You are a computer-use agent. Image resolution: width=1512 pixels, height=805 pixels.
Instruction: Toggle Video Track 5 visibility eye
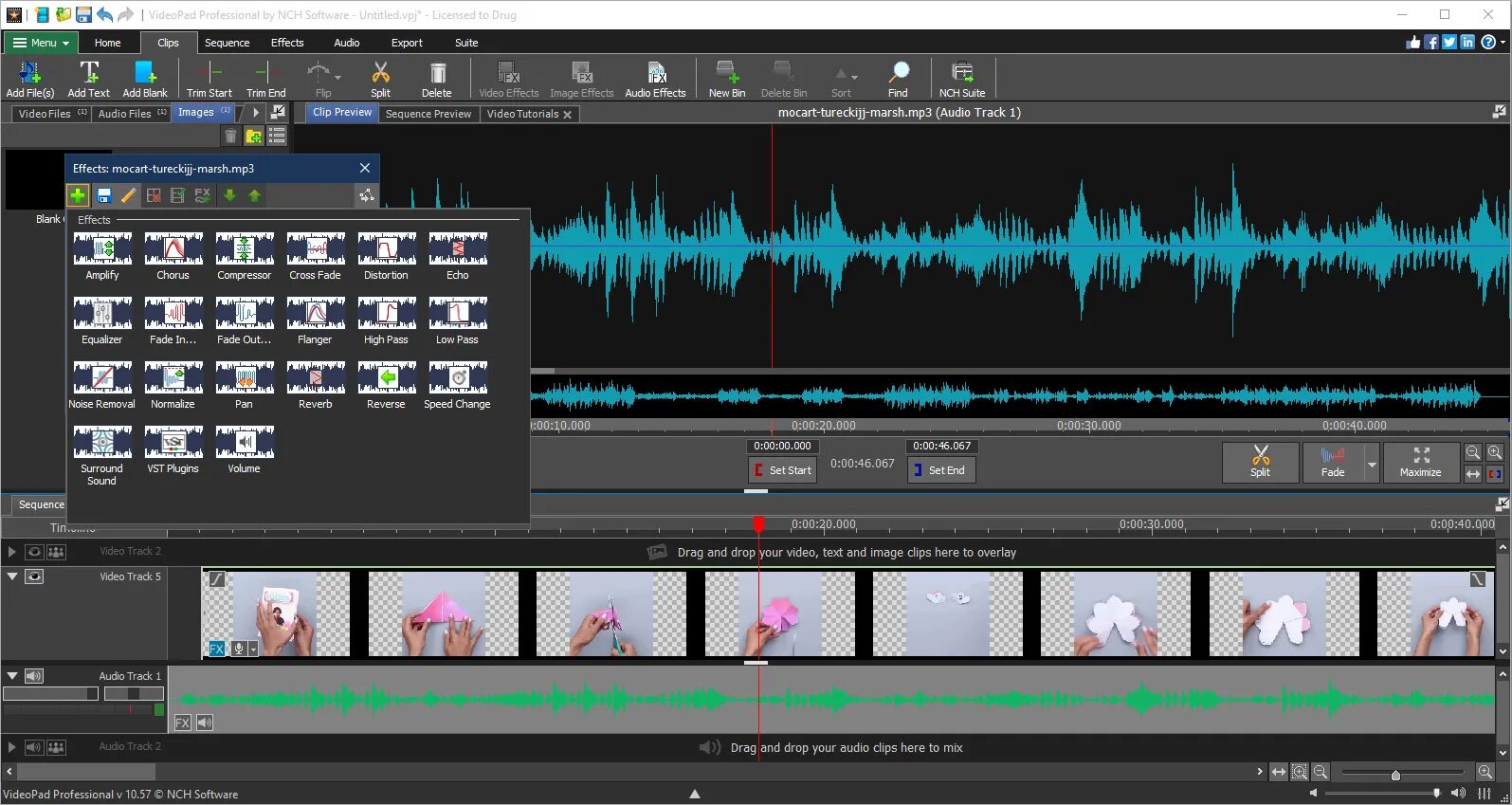(x=34, y=576)
